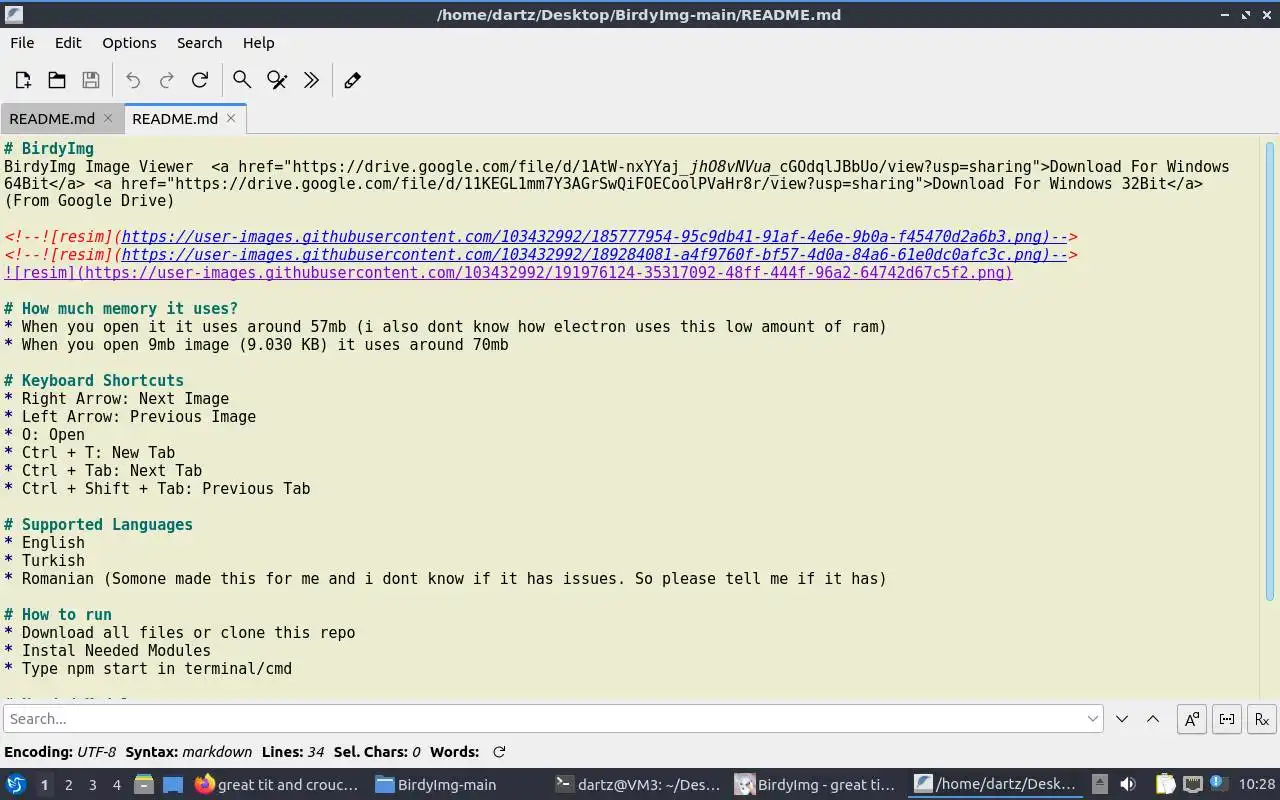Open Replace with the magnifier-pencil icon

point(277,80)
